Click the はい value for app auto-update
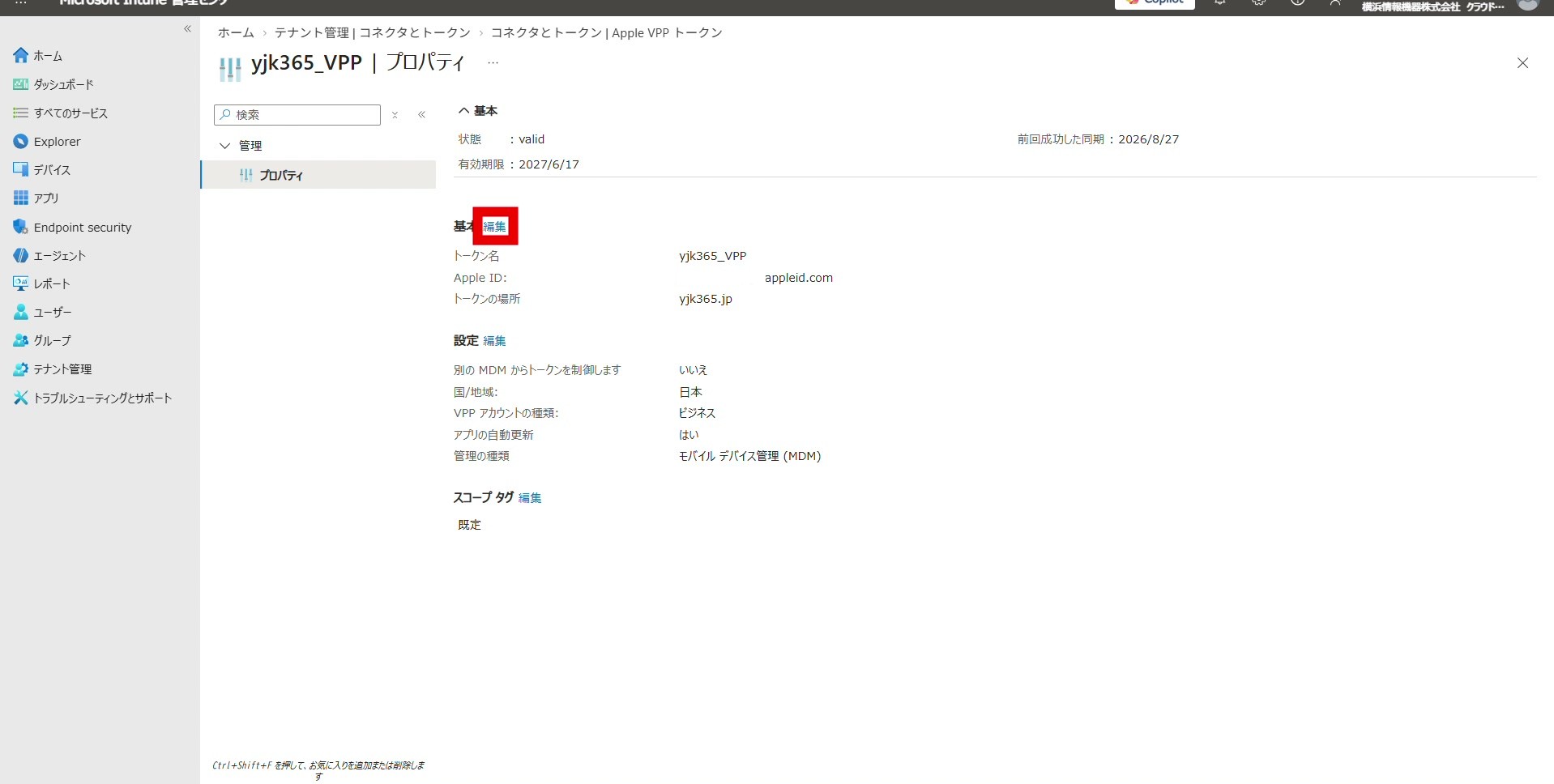 [689, 435]
